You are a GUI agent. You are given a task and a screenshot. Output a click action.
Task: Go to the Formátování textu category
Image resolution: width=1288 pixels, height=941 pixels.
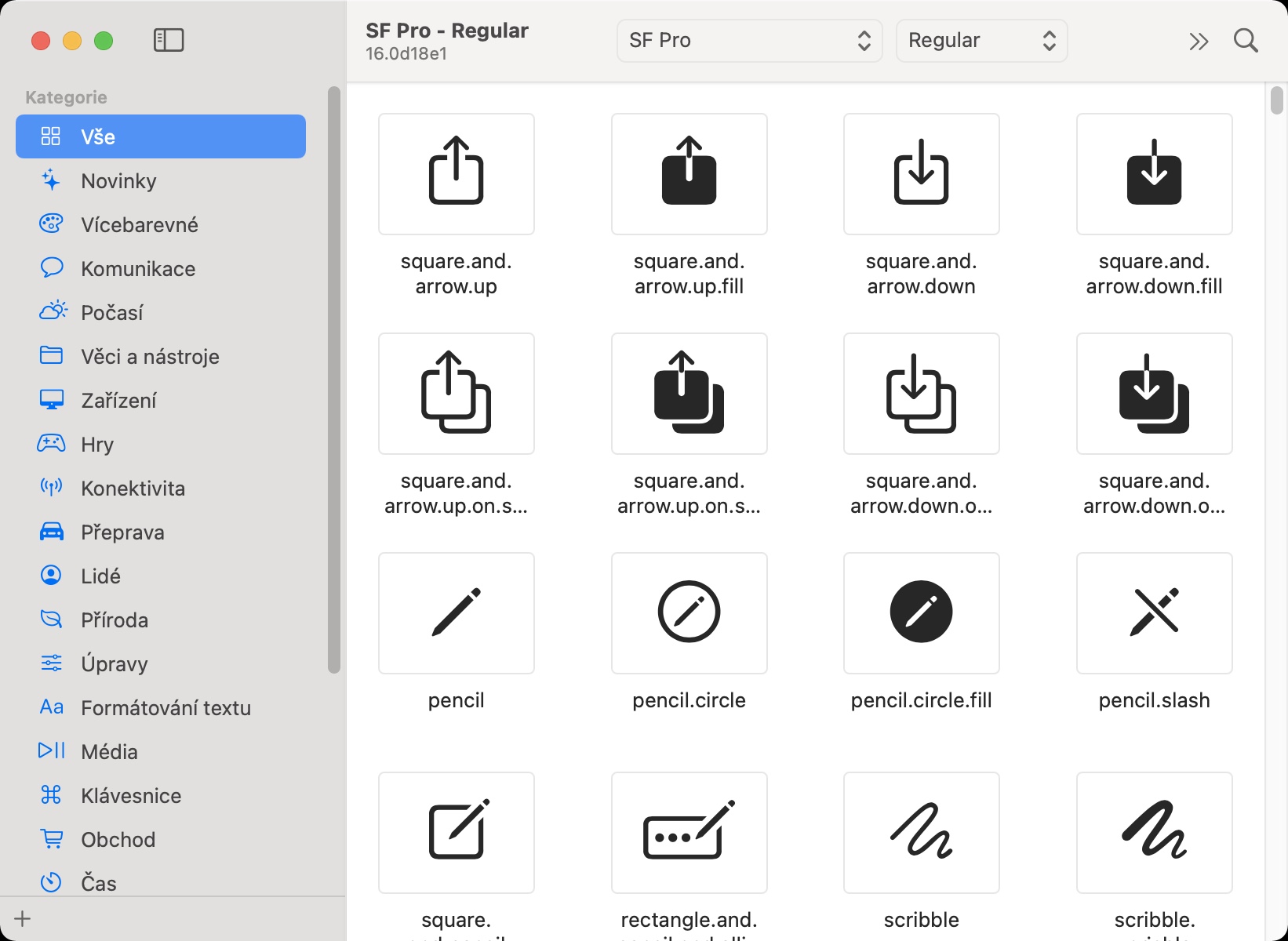pyautogui.click(x=166, y=708)
